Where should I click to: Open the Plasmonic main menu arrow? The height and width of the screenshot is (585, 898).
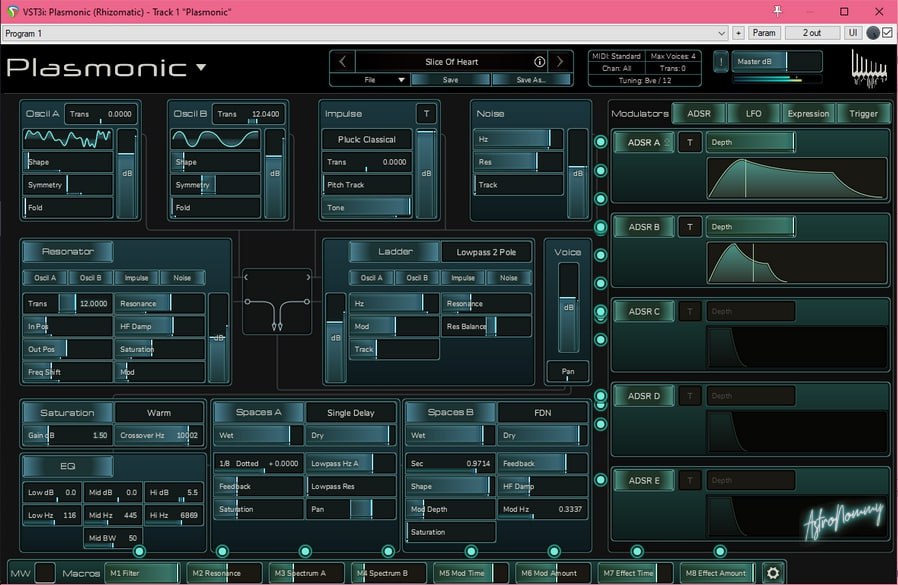(x=201, y=67)
